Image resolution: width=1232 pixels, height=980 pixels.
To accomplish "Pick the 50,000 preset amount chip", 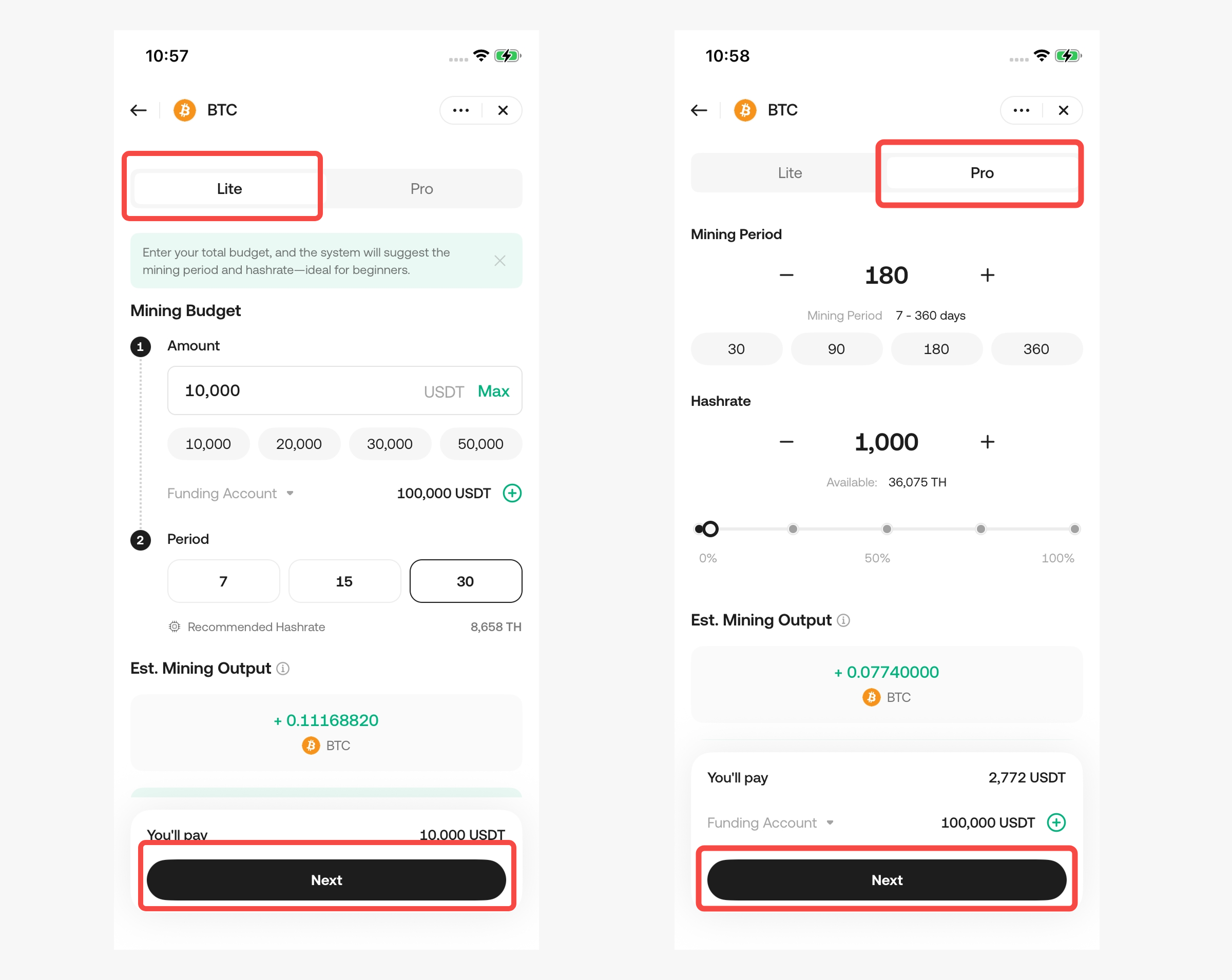I will click(x=480, y=444).
